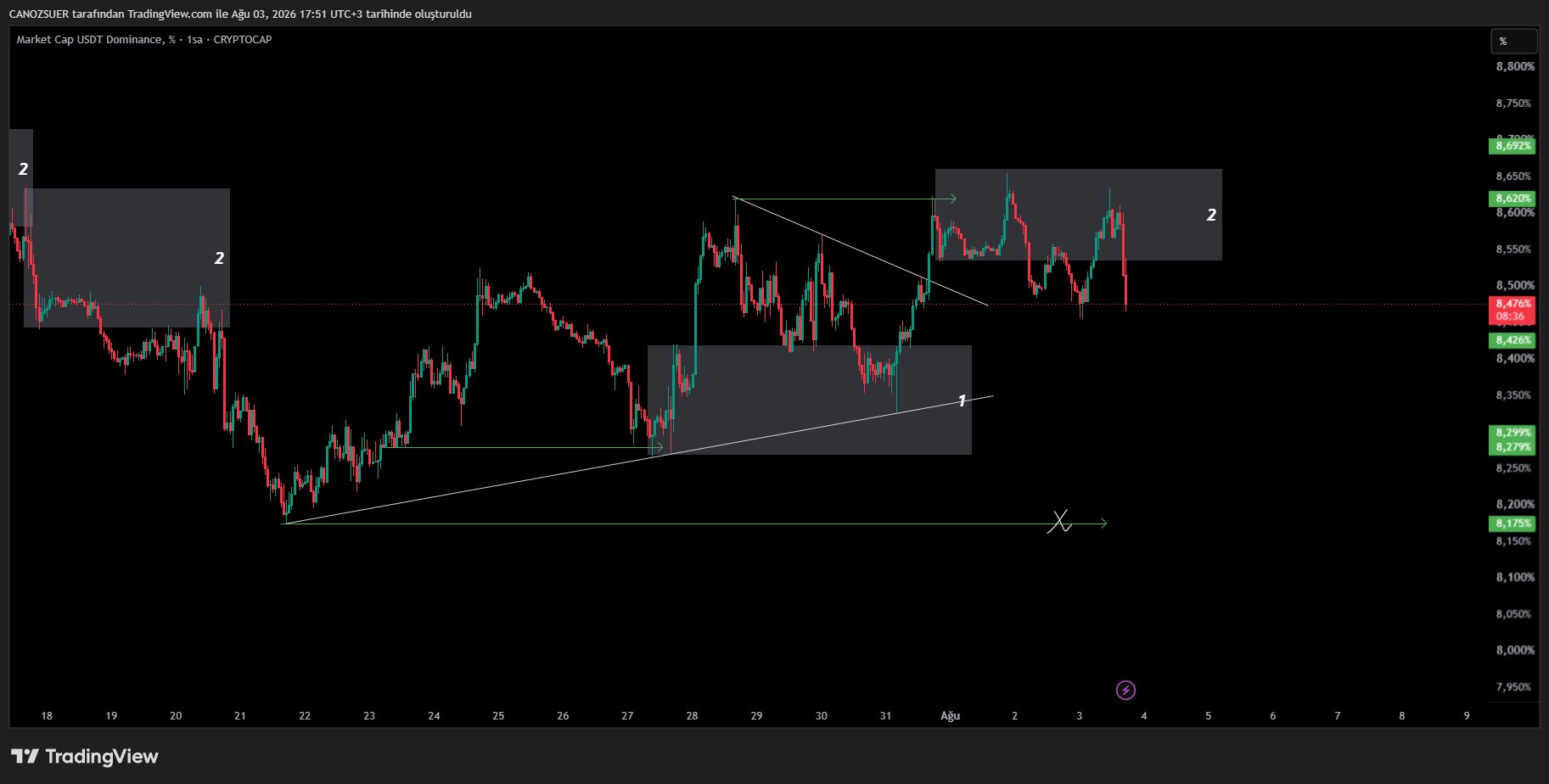Click the snapshot header with CANOZSUER attribution
The image size is (1549, 784).
[x=240, y=14]
